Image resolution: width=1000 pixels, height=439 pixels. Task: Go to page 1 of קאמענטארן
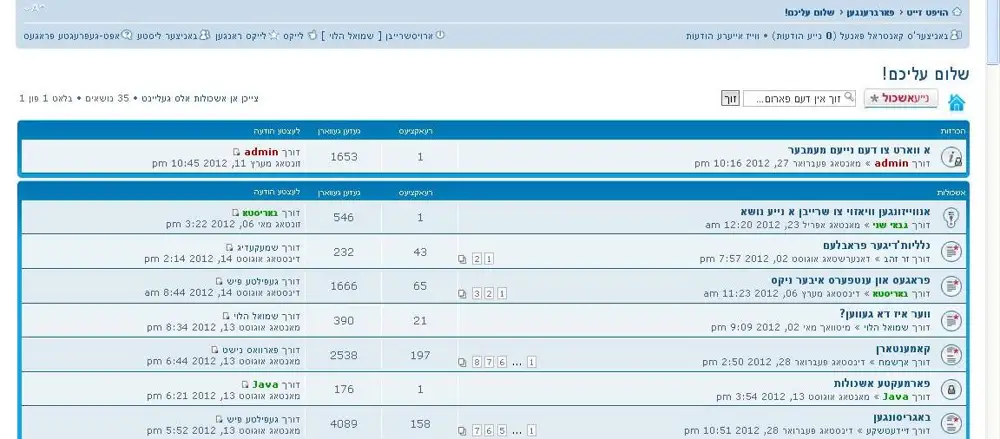[x=531, y=362]
